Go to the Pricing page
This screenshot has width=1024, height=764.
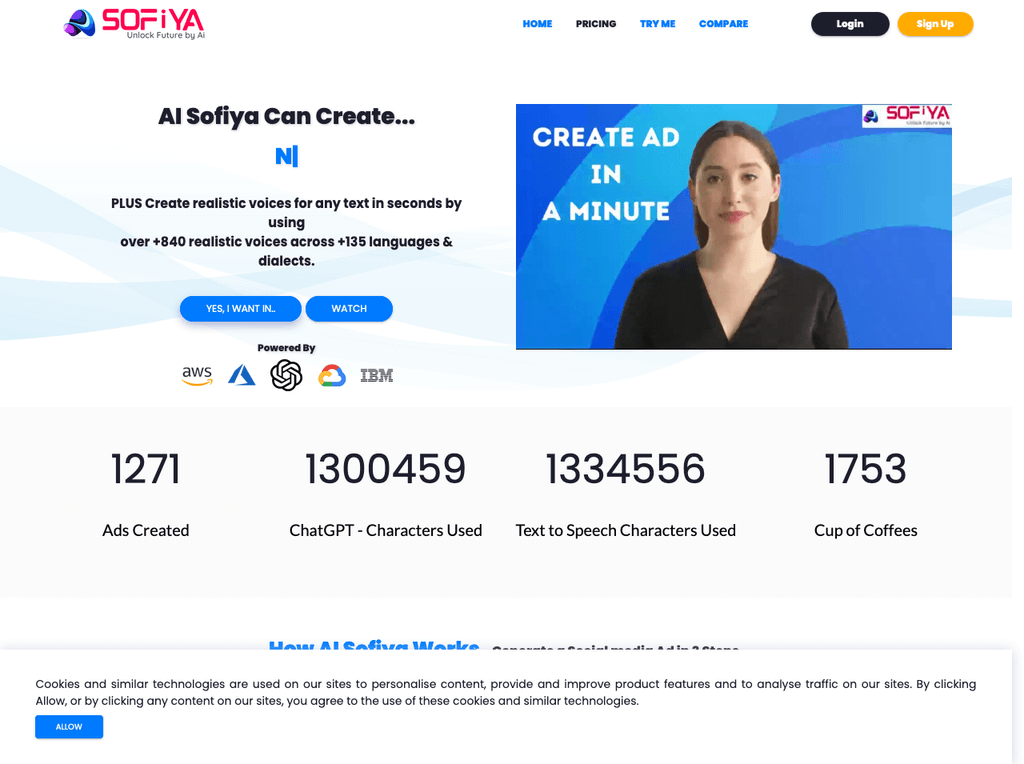[x=596, y=24]
